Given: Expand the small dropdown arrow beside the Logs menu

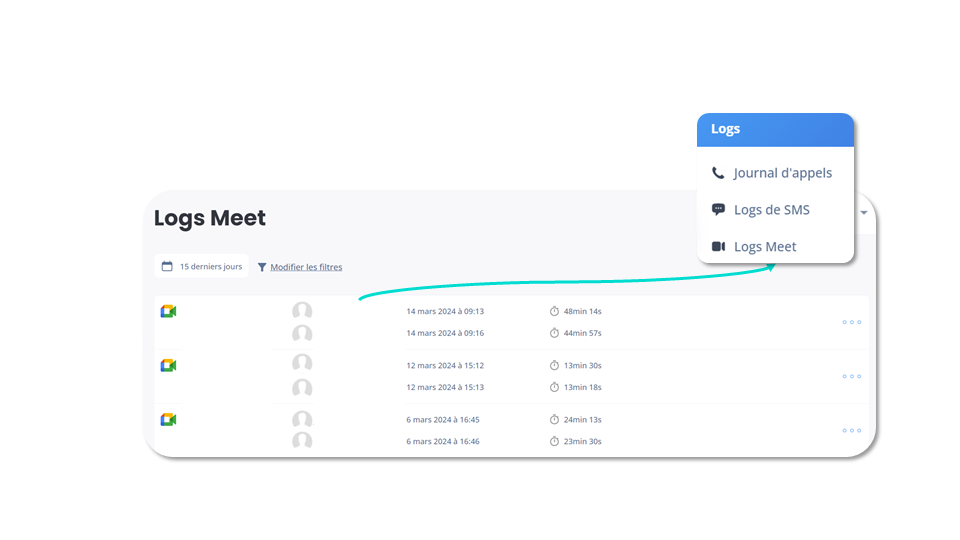Looking at the screenshot, I should (x=864, y=212).
